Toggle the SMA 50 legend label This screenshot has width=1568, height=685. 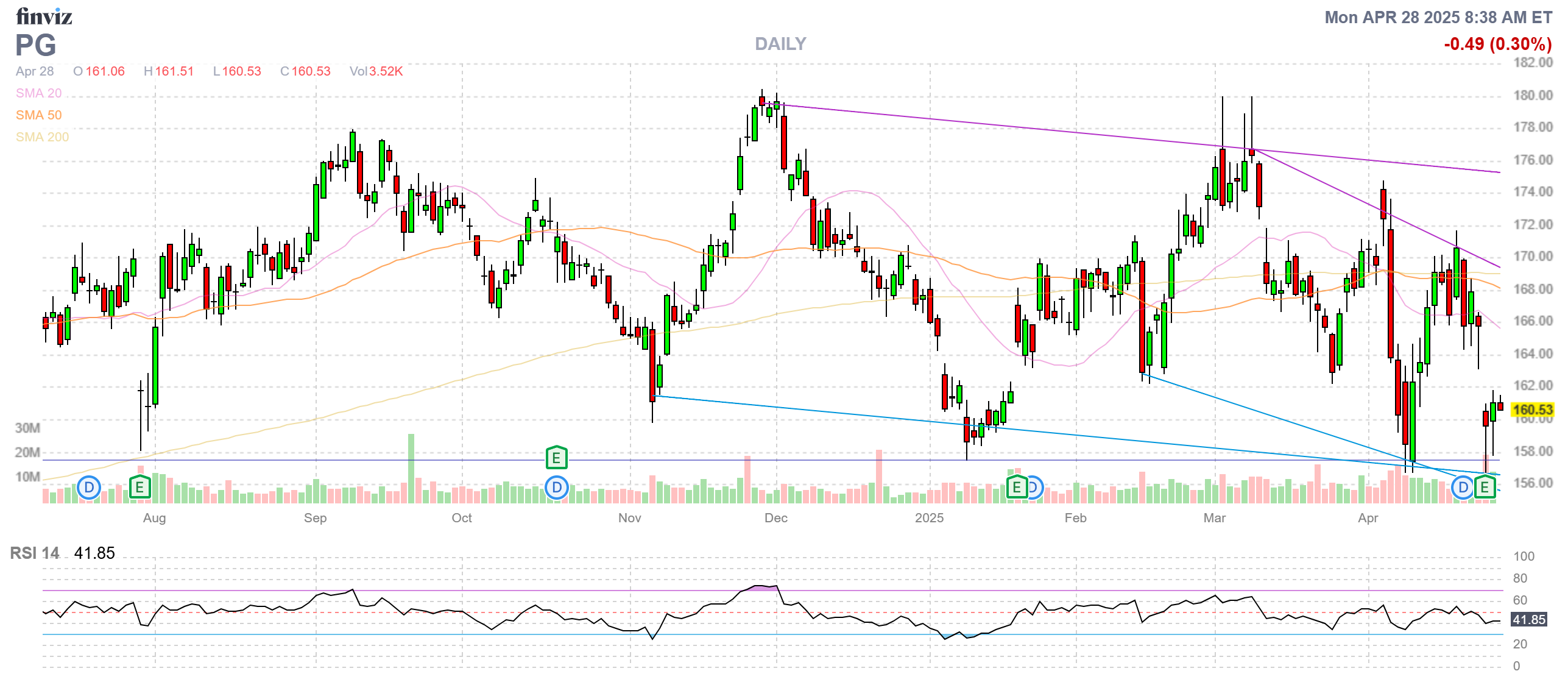coord(38,115)
